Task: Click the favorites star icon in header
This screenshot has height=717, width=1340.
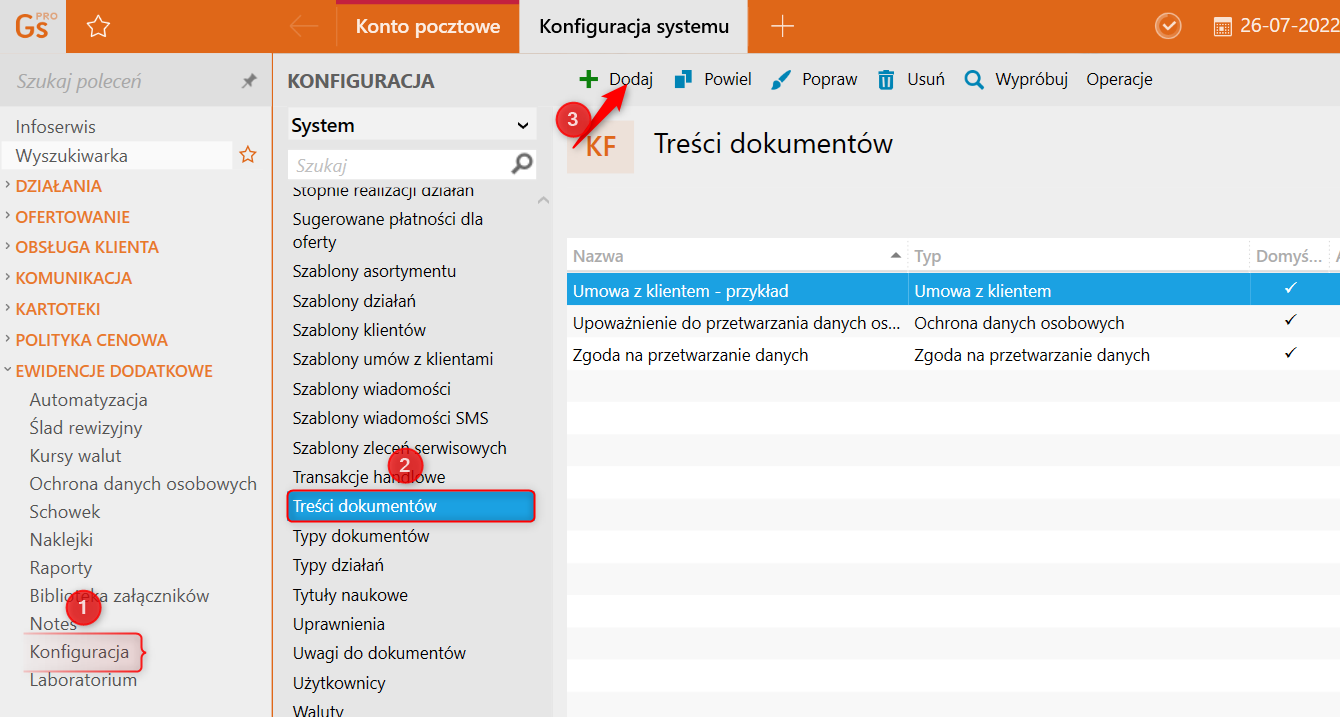Action: coord(98,27)
